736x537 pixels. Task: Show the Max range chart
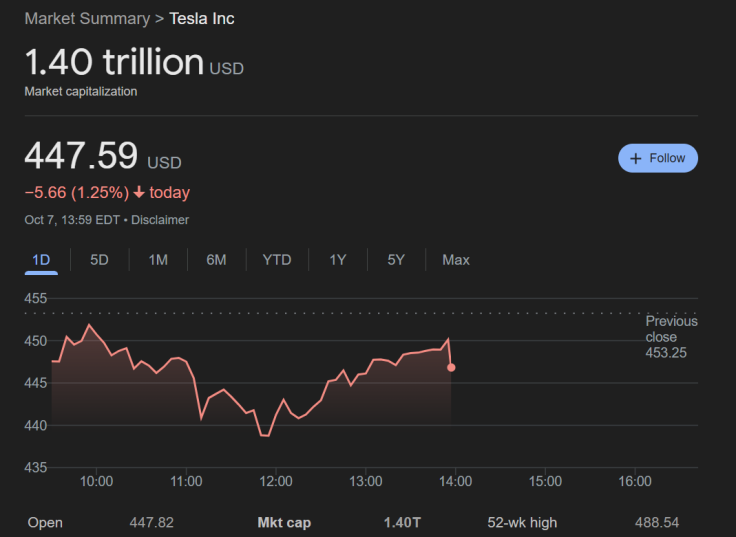tap(456, 260)
